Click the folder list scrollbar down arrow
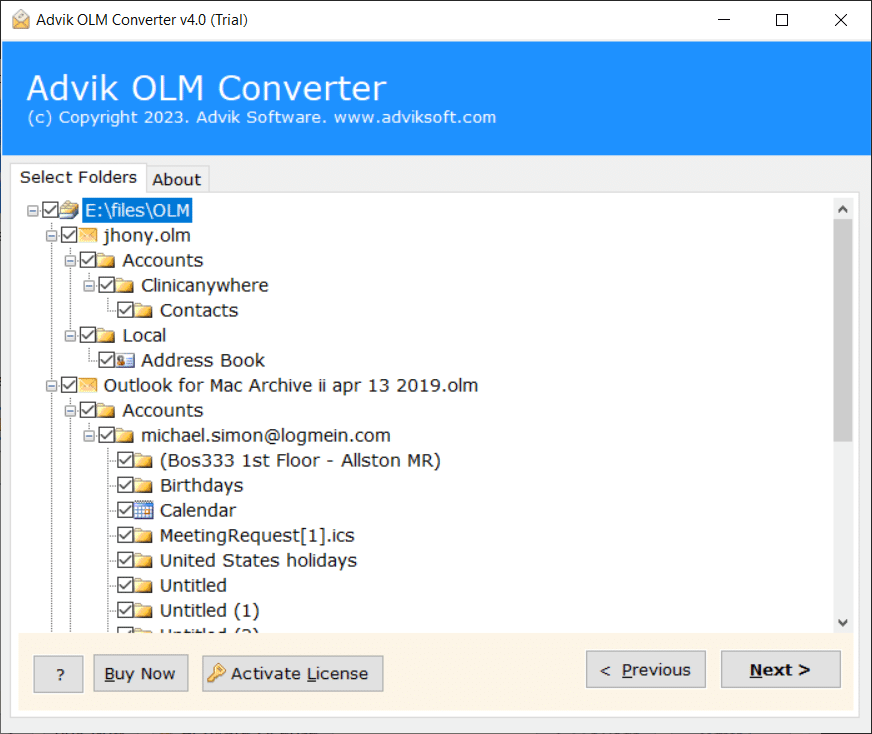The height and width of the screenshot is (734, 872). [x=842, y=622]
